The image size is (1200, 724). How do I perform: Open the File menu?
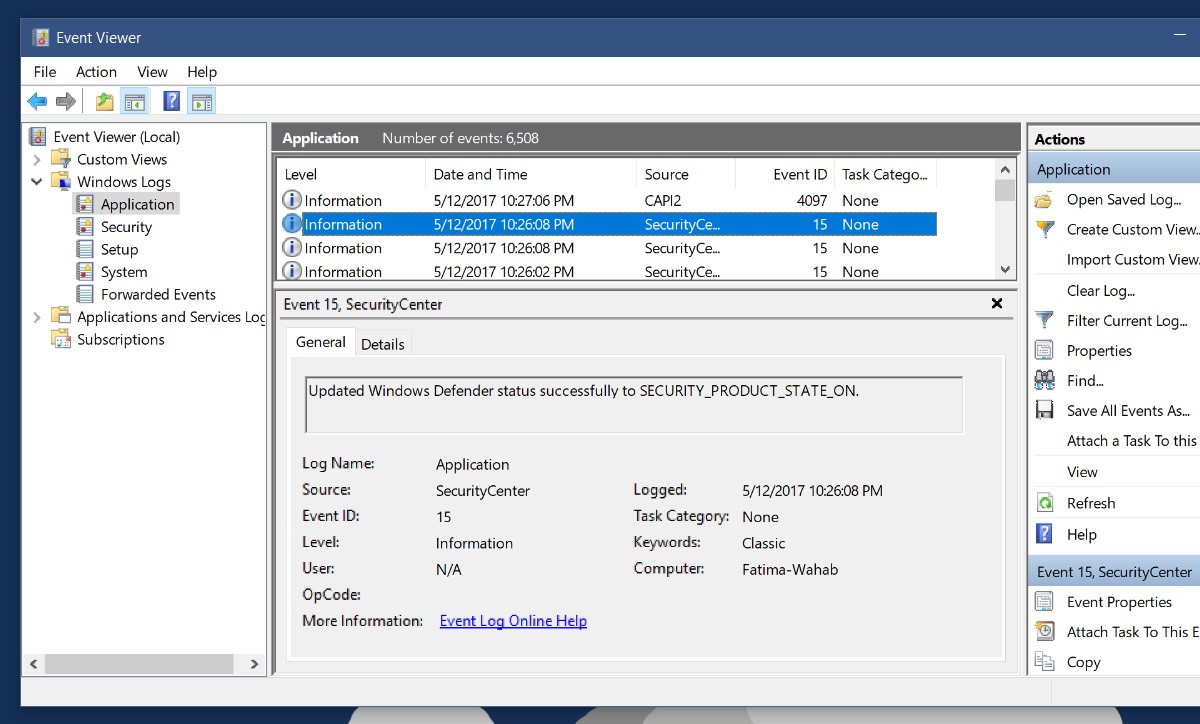tap(45, 72)
